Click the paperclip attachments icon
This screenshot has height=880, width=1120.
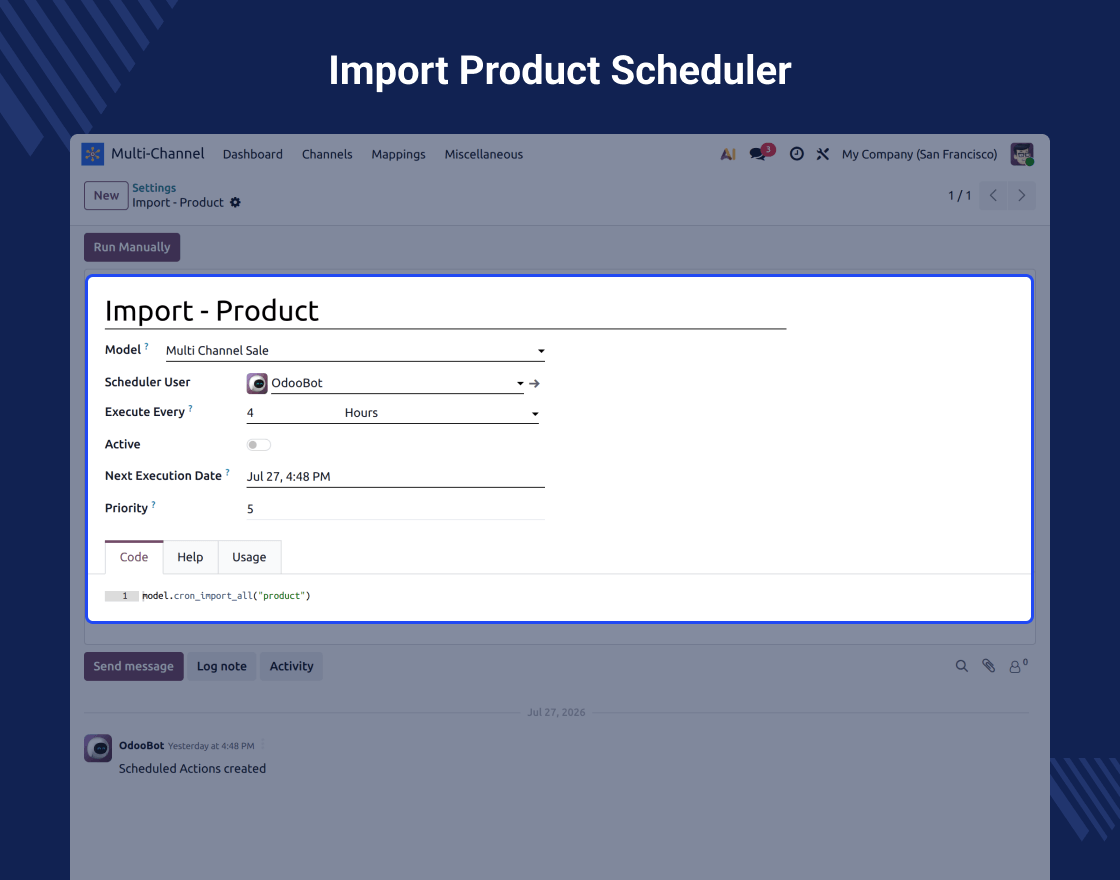(989, 666)
